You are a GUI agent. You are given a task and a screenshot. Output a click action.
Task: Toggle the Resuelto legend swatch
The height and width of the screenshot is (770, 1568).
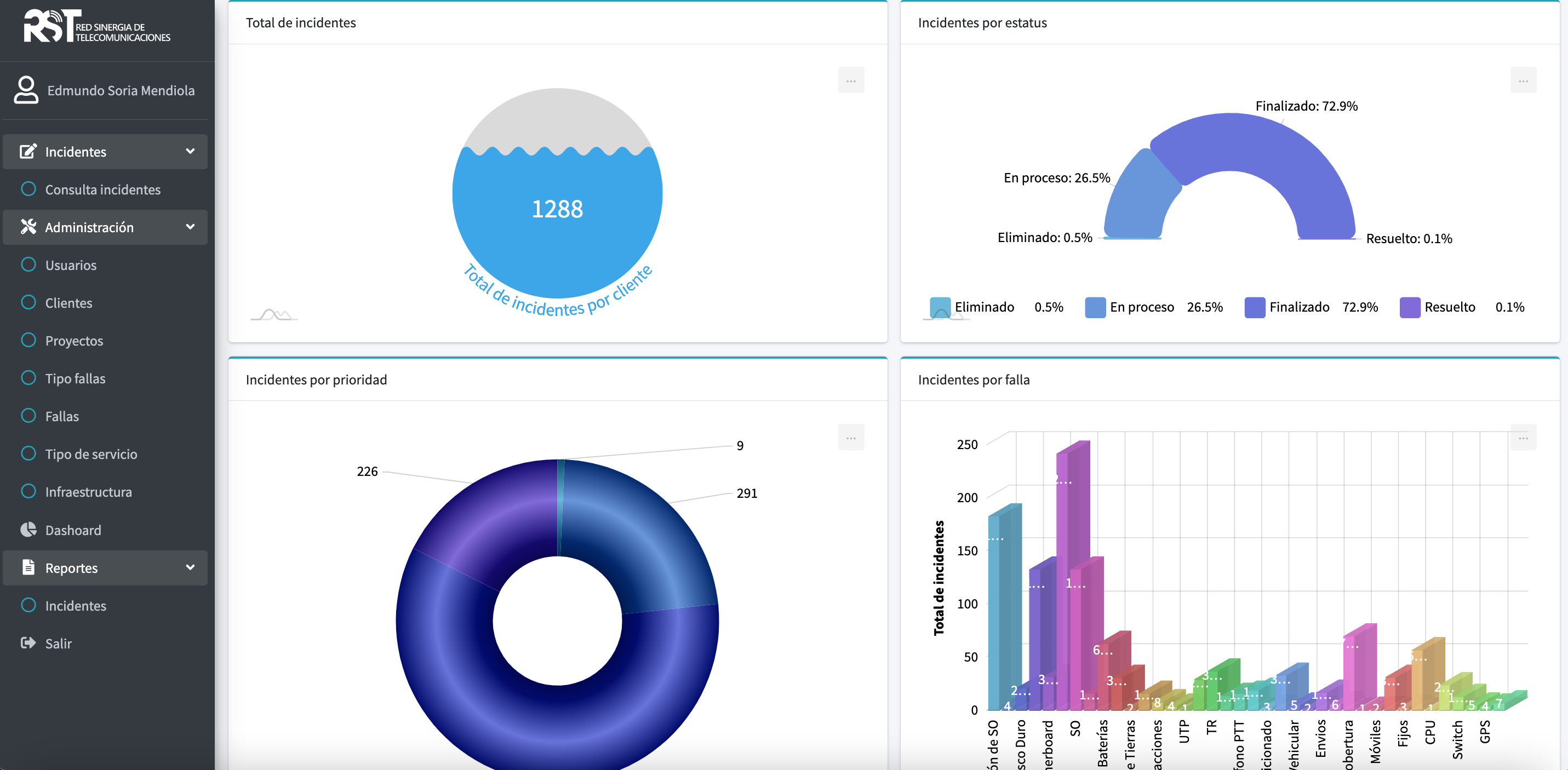(1410, 307)
